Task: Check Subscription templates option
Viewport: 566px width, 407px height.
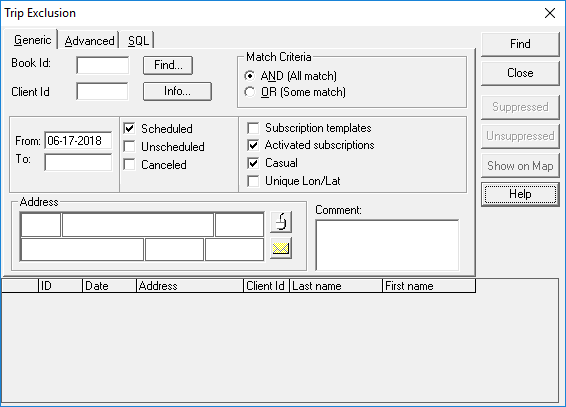Action: (253, 128)
